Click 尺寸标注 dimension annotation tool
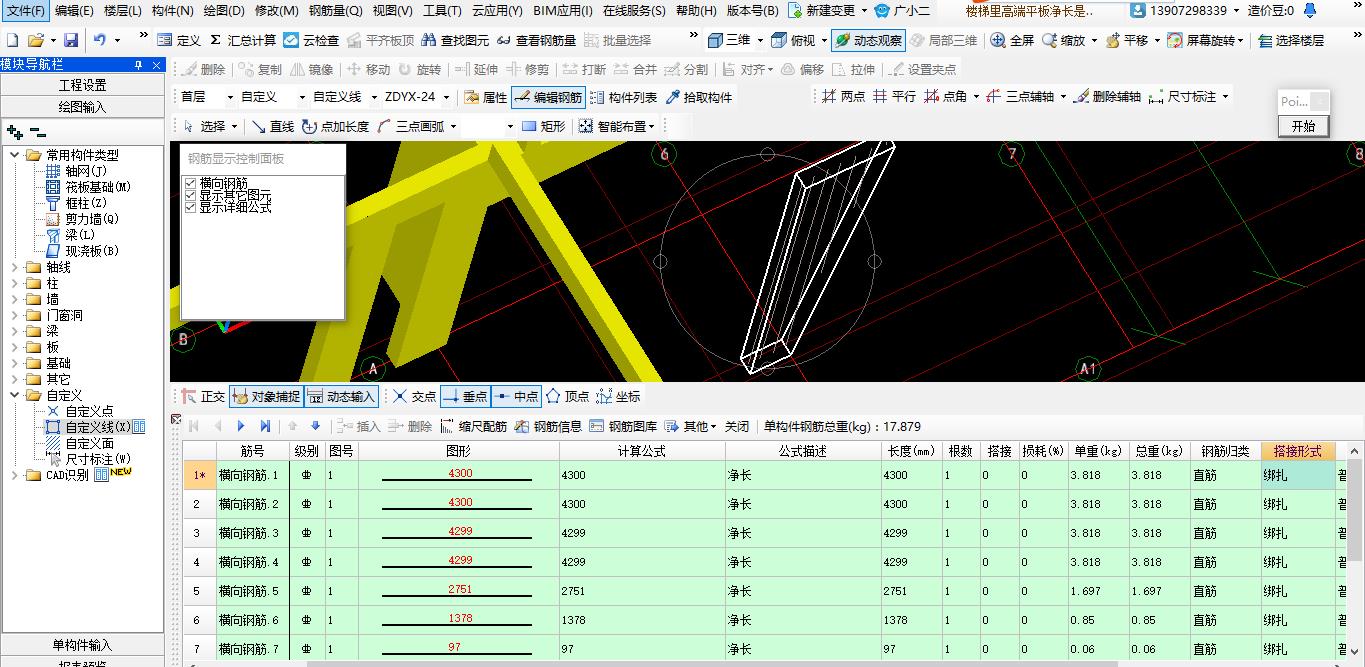Viewport: 1365px width, 667px height. click(1189, 97)
